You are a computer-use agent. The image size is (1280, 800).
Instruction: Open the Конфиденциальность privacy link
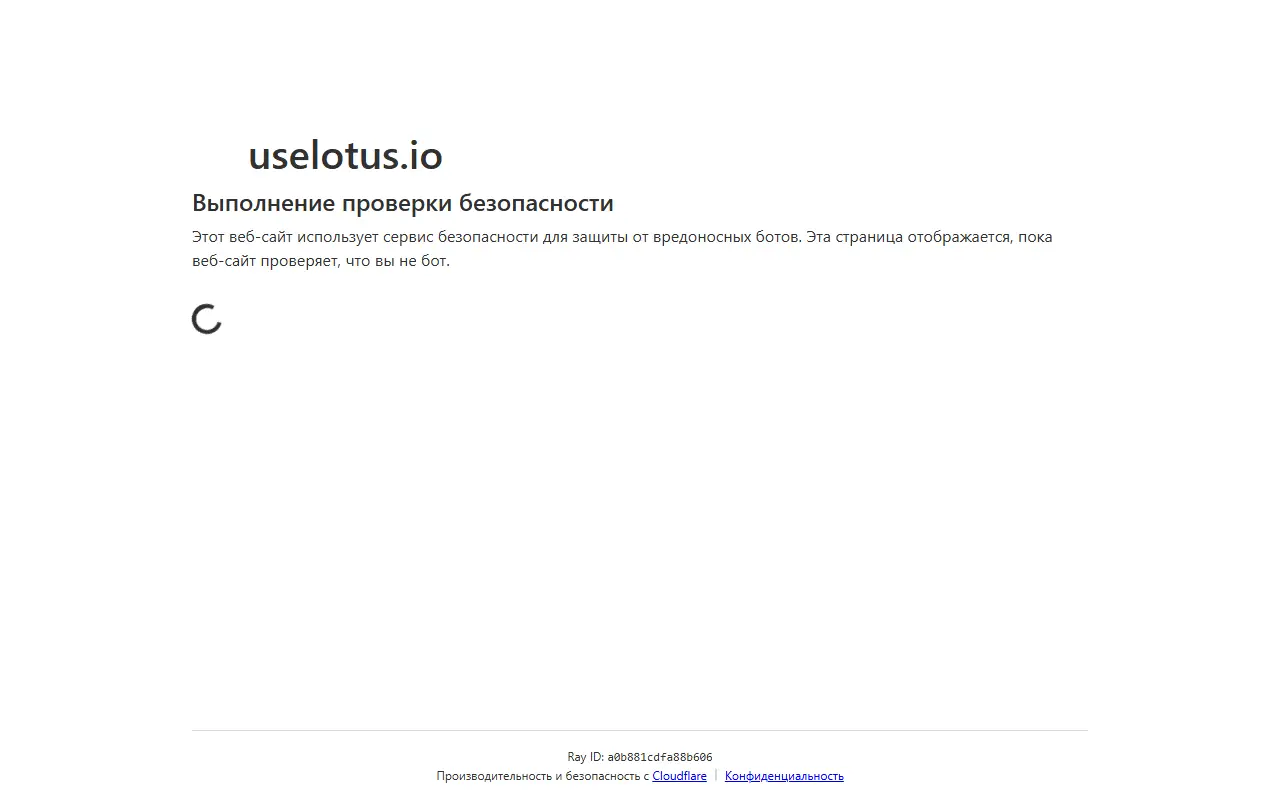pos(784,776)
